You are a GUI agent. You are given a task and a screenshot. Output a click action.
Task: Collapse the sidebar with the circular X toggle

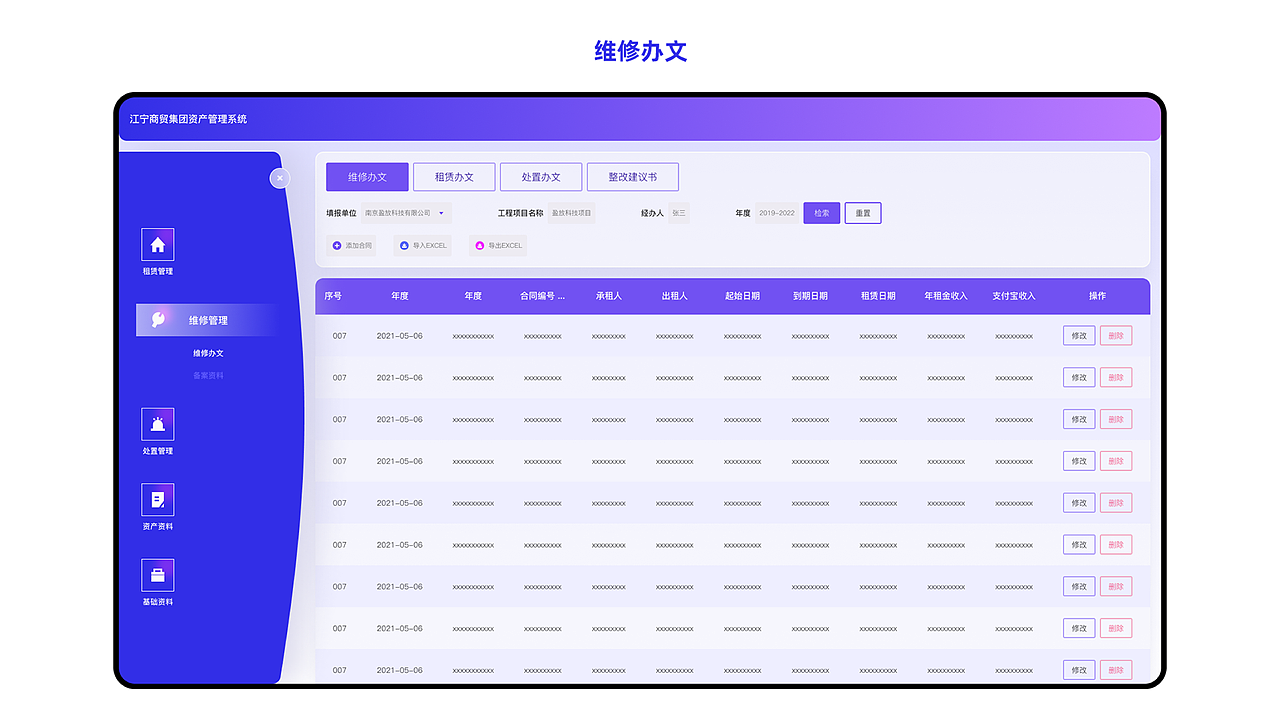(280, 178)
